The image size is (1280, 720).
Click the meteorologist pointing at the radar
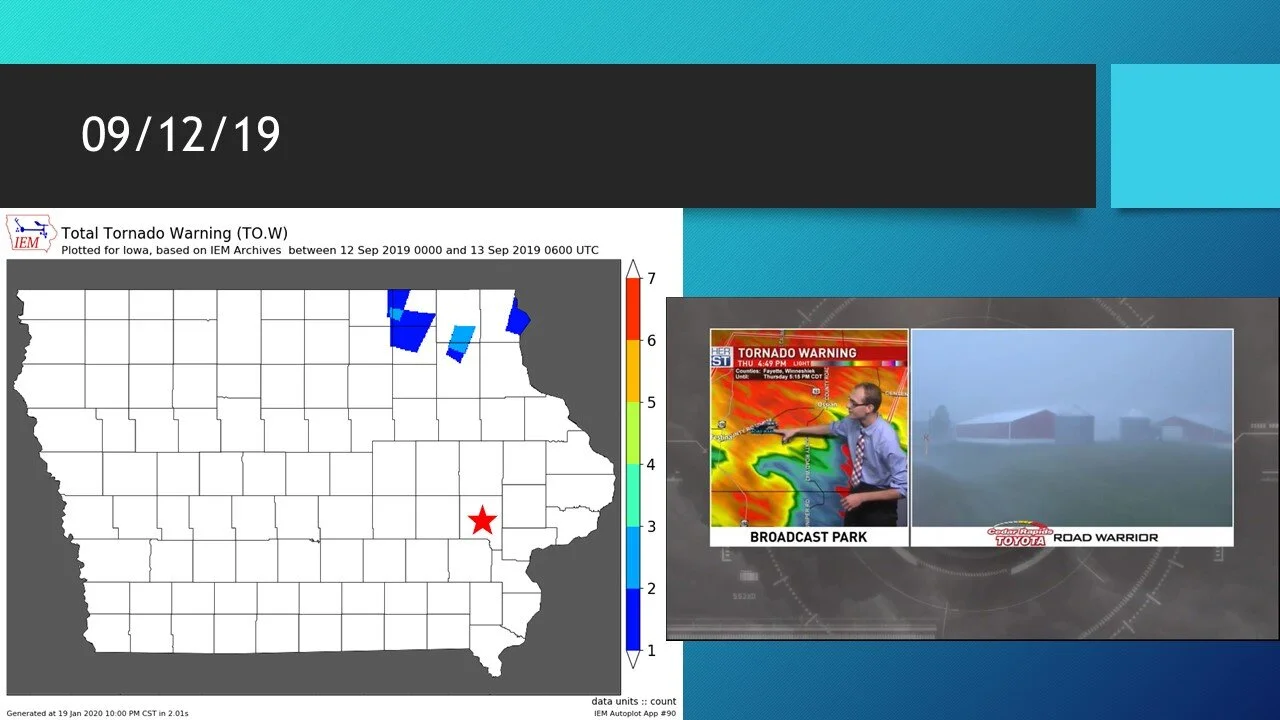pos(865,455)
